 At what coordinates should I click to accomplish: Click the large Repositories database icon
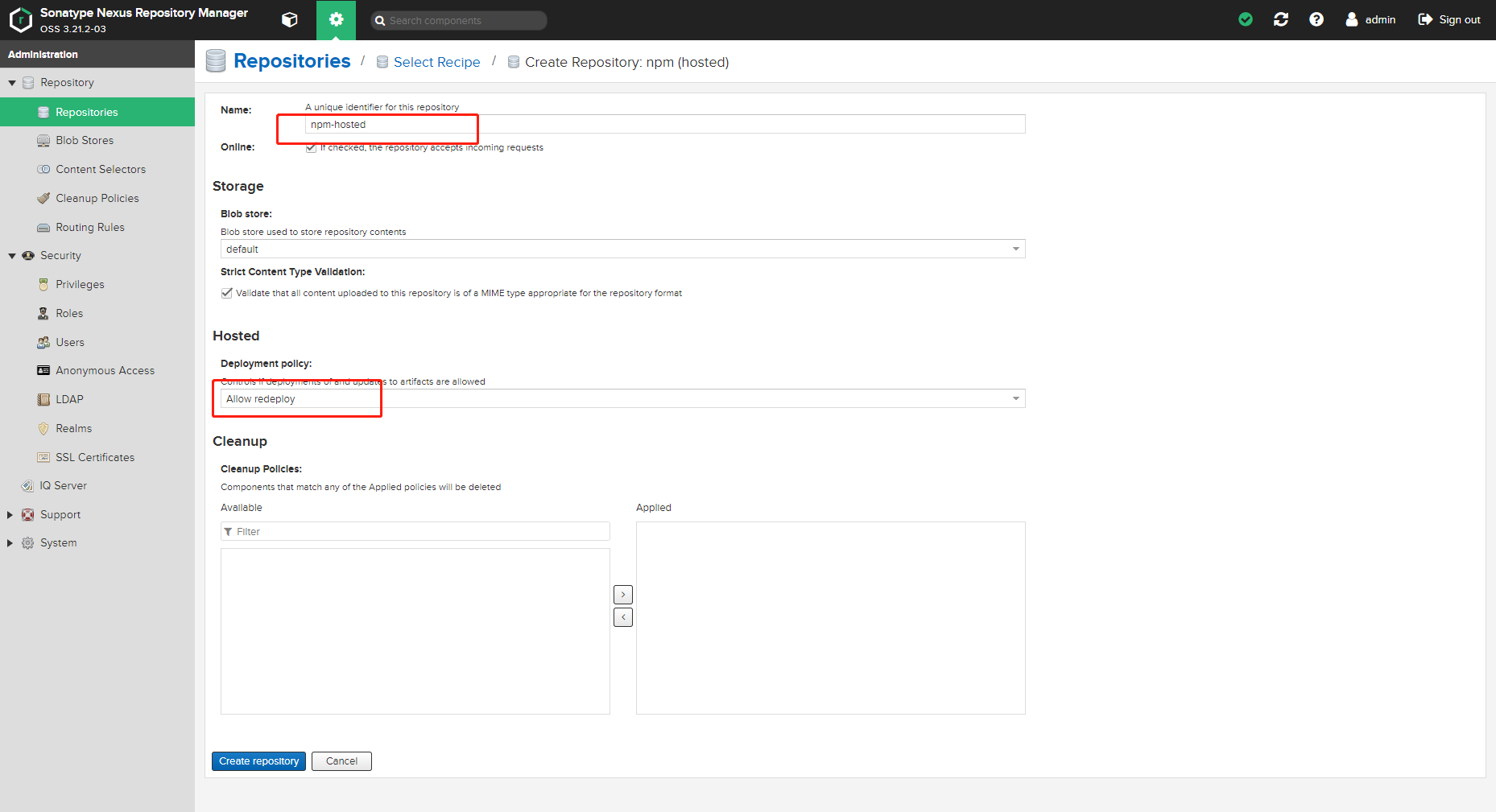tap(216, 61)
